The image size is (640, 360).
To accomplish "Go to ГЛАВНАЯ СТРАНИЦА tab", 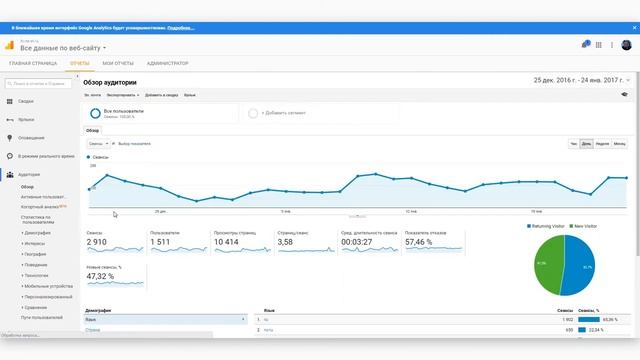I will tap(33, 63).
